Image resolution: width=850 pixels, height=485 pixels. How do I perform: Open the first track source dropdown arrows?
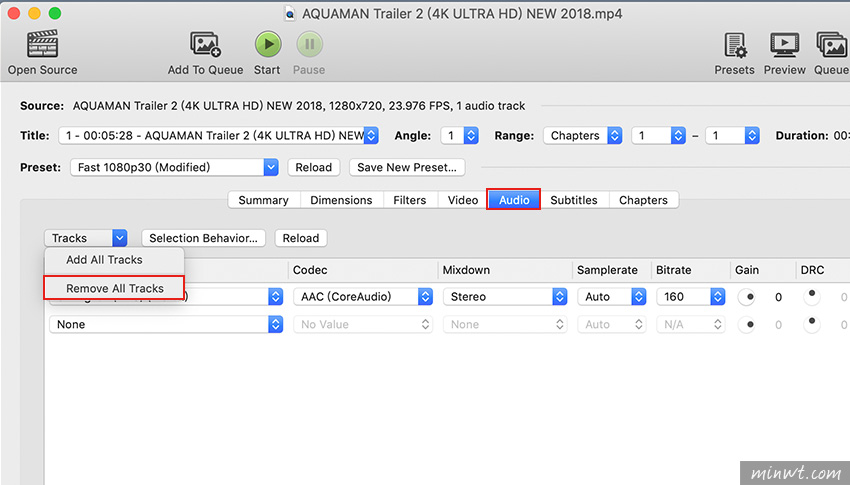tap(275, 296)
